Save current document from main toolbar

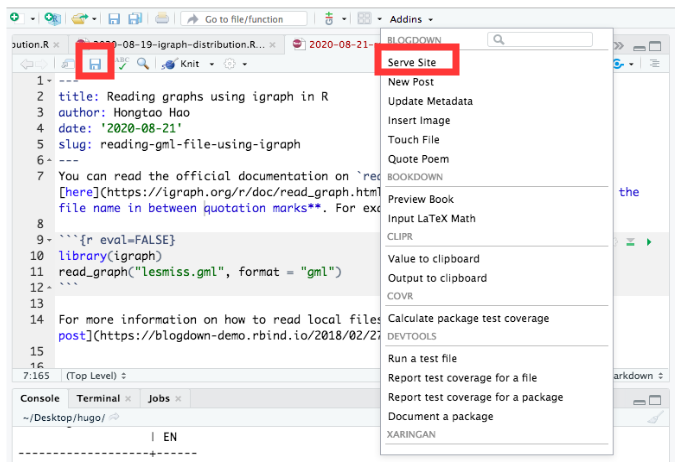(x=114, y=19)
